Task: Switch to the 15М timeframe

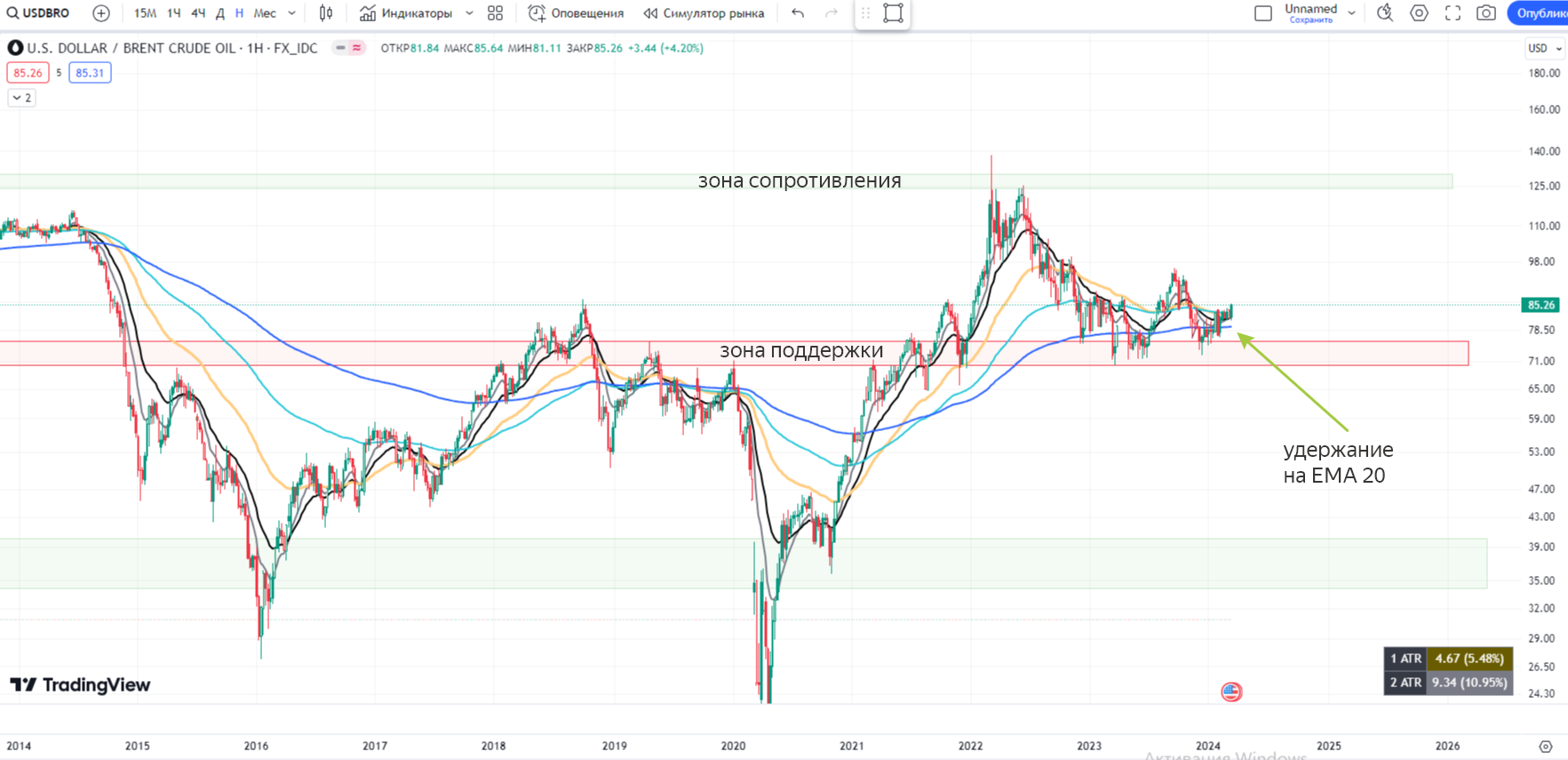Action: click(x=145, y=13)
